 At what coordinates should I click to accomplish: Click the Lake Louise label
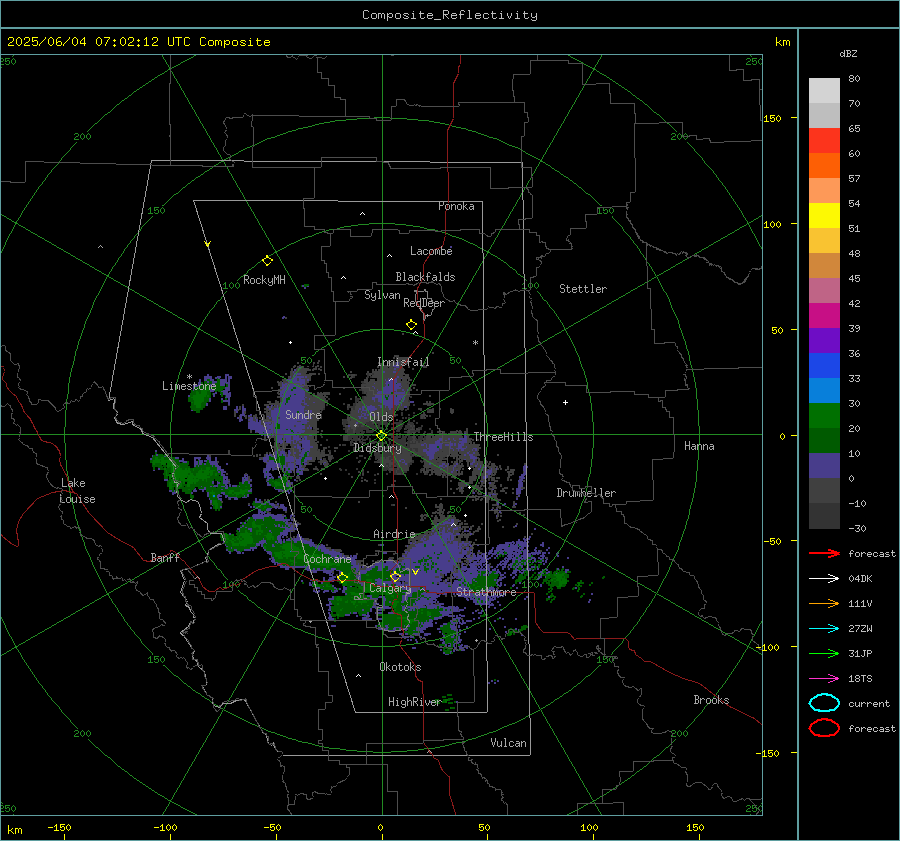[x=77, y=491]
